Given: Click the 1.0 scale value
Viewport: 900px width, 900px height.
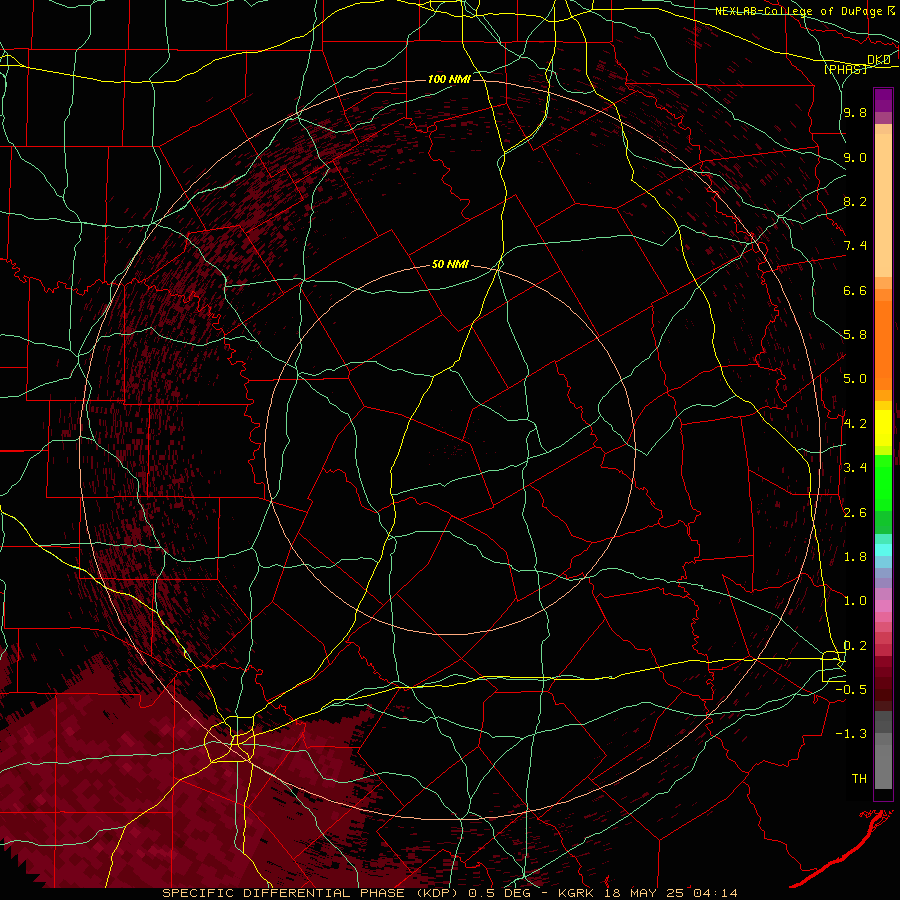Looking at the screenshot, I should 855,601.
